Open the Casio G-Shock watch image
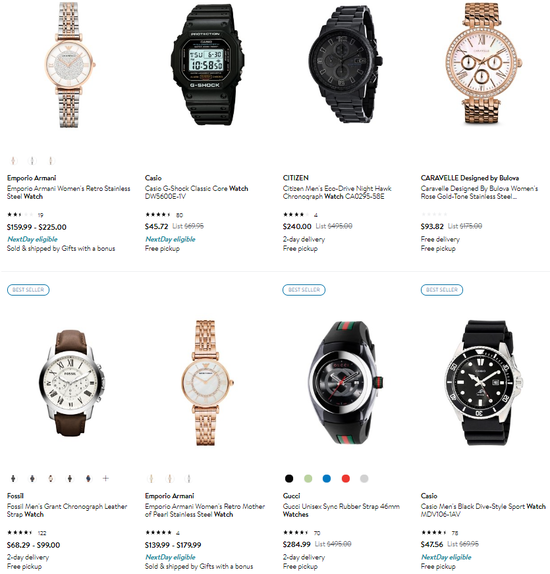Screen dimensions: 550x574 pyautogui.click(x=207, y=65)
